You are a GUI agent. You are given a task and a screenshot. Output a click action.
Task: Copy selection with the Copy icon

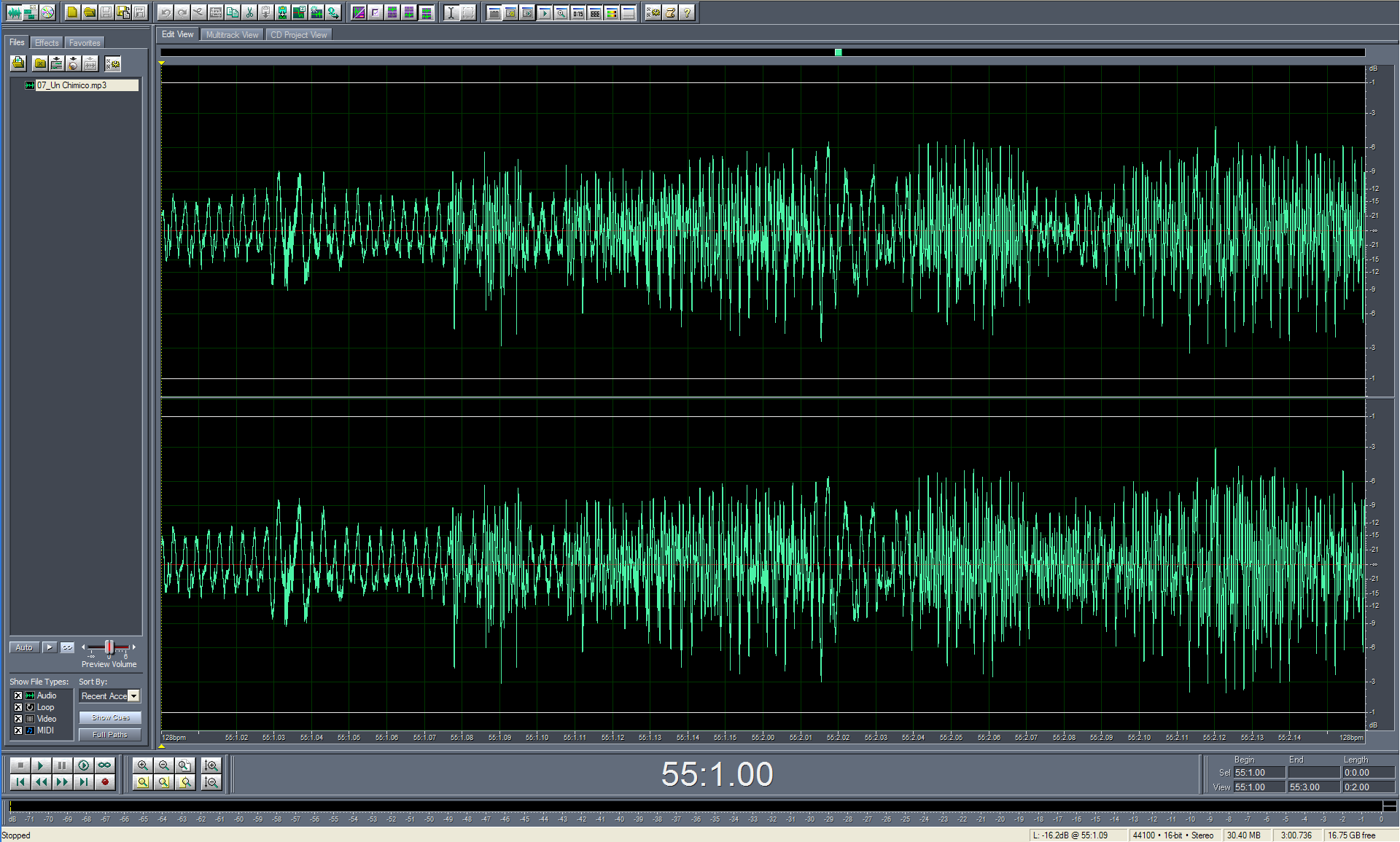click(x=233, y=12)
